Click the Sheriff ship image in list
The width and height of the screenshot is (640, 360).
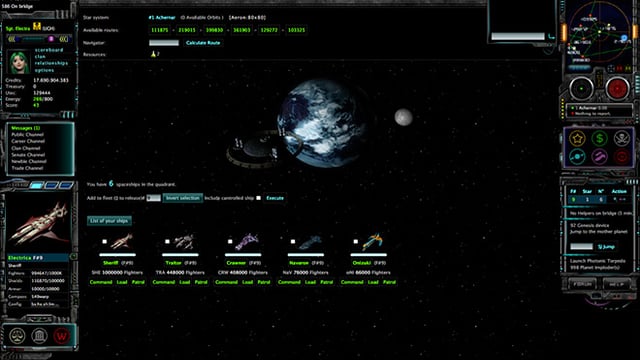click(x=122, y=241)
